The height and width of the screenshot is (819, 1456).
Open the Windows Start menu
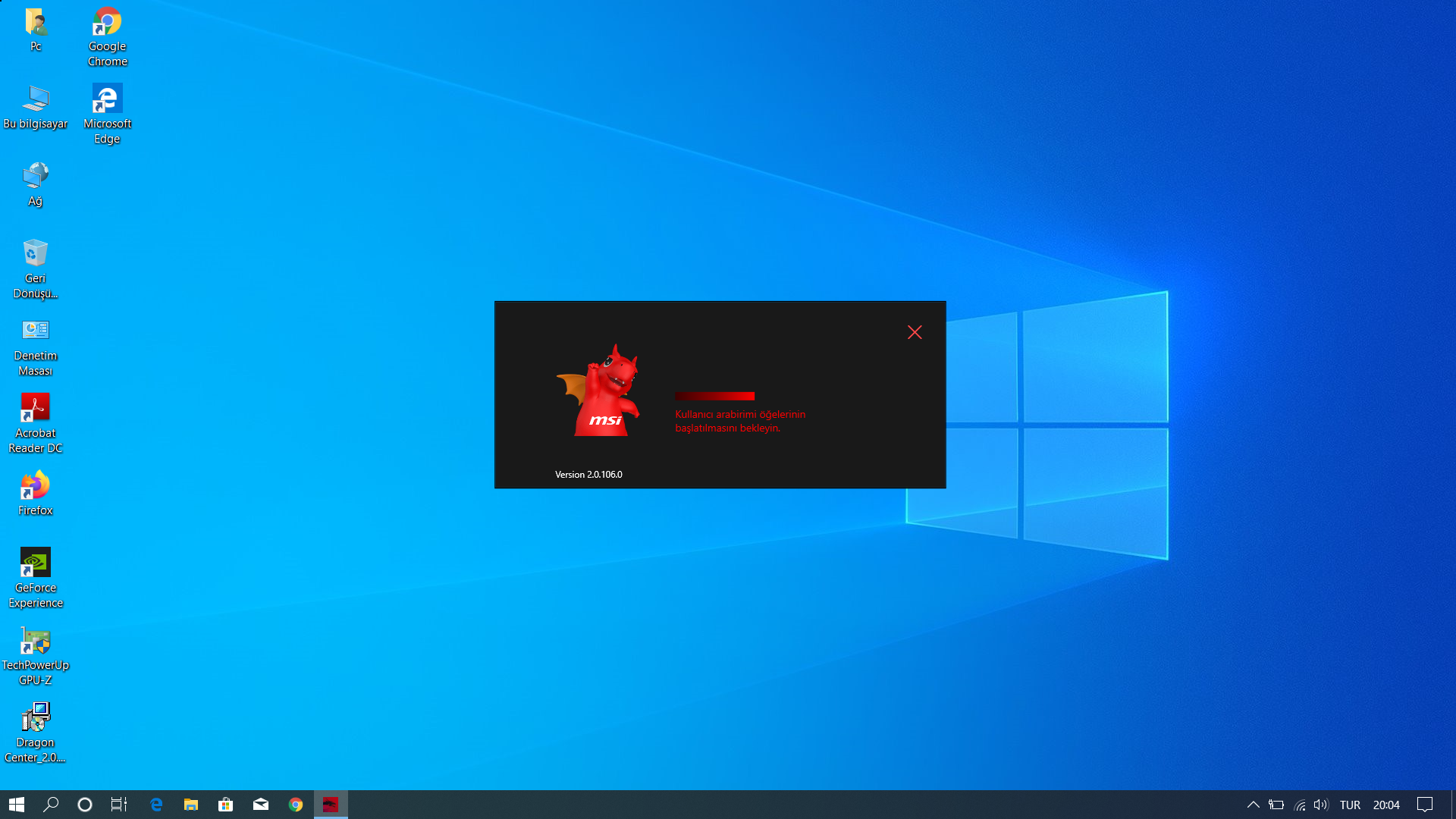click(17, 805)
